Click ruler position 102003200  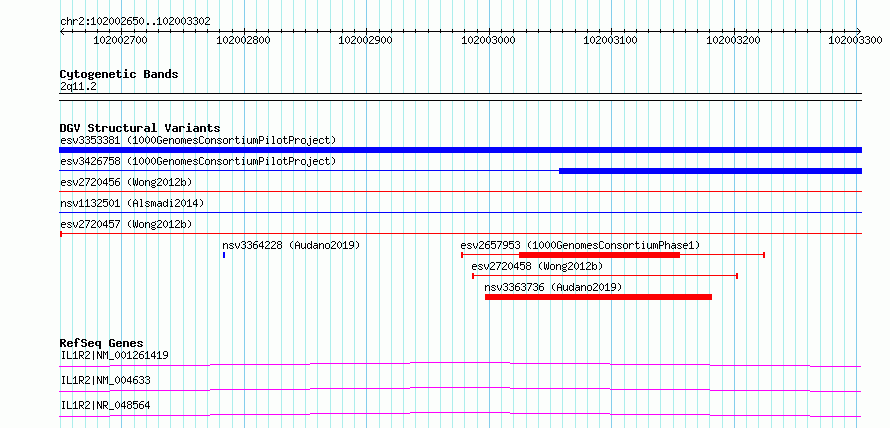point(733,40)
